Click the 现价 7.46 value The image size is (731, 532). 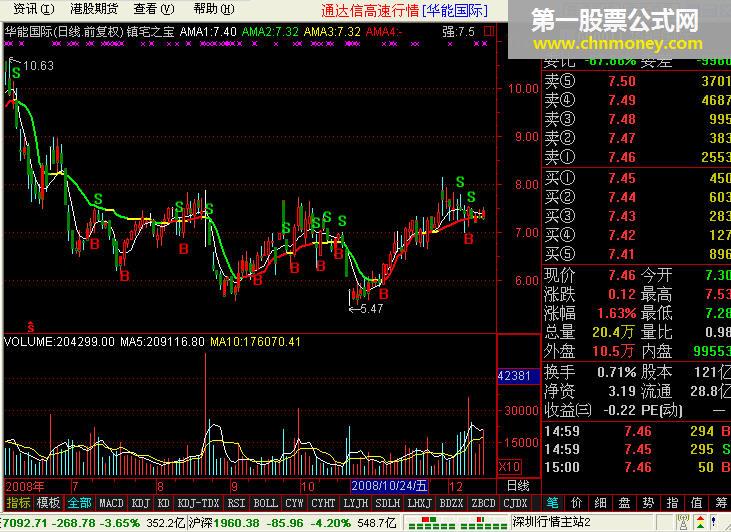point(622,275)
